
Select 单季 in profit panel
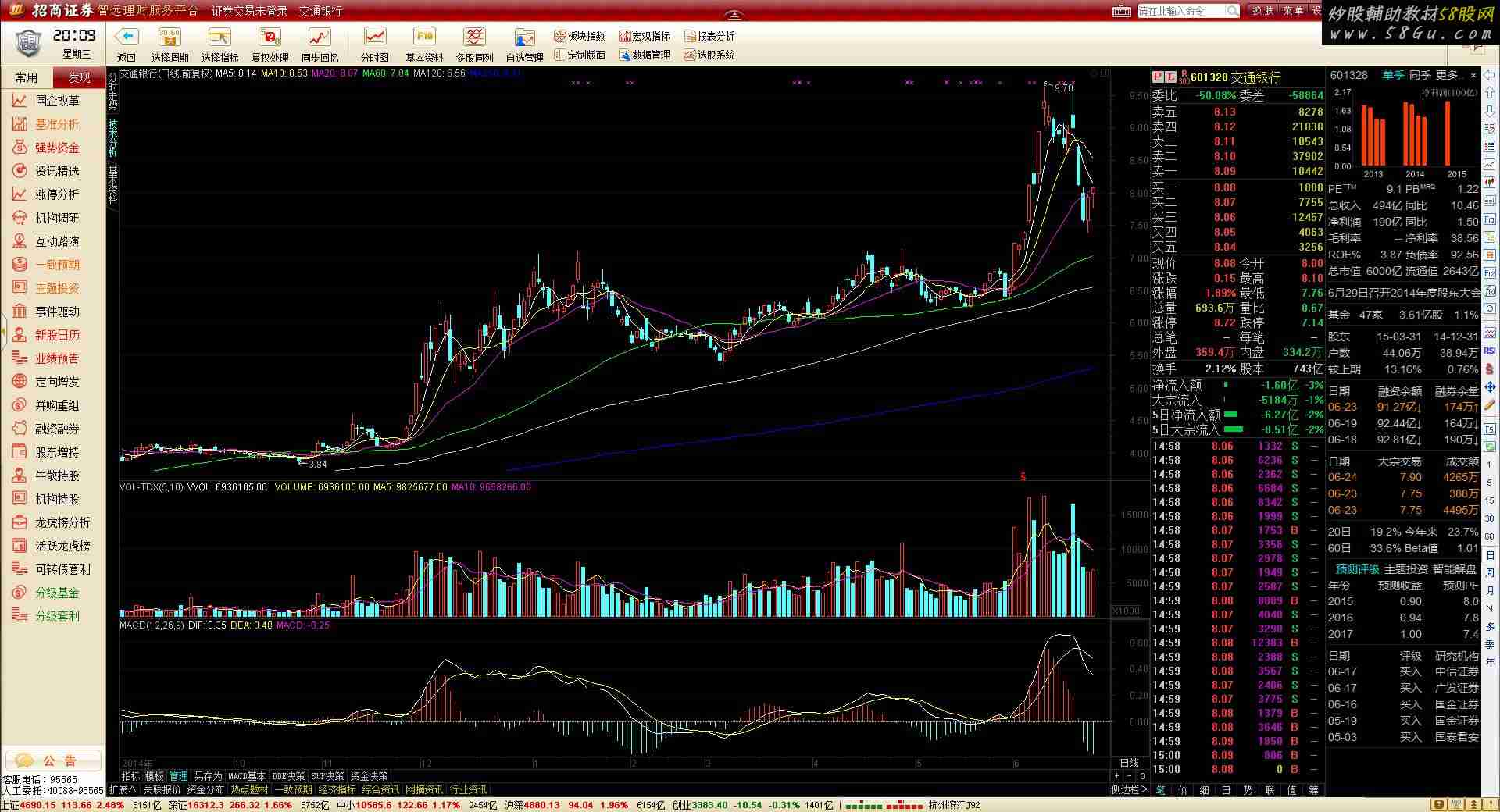[x=1393, y=75]
